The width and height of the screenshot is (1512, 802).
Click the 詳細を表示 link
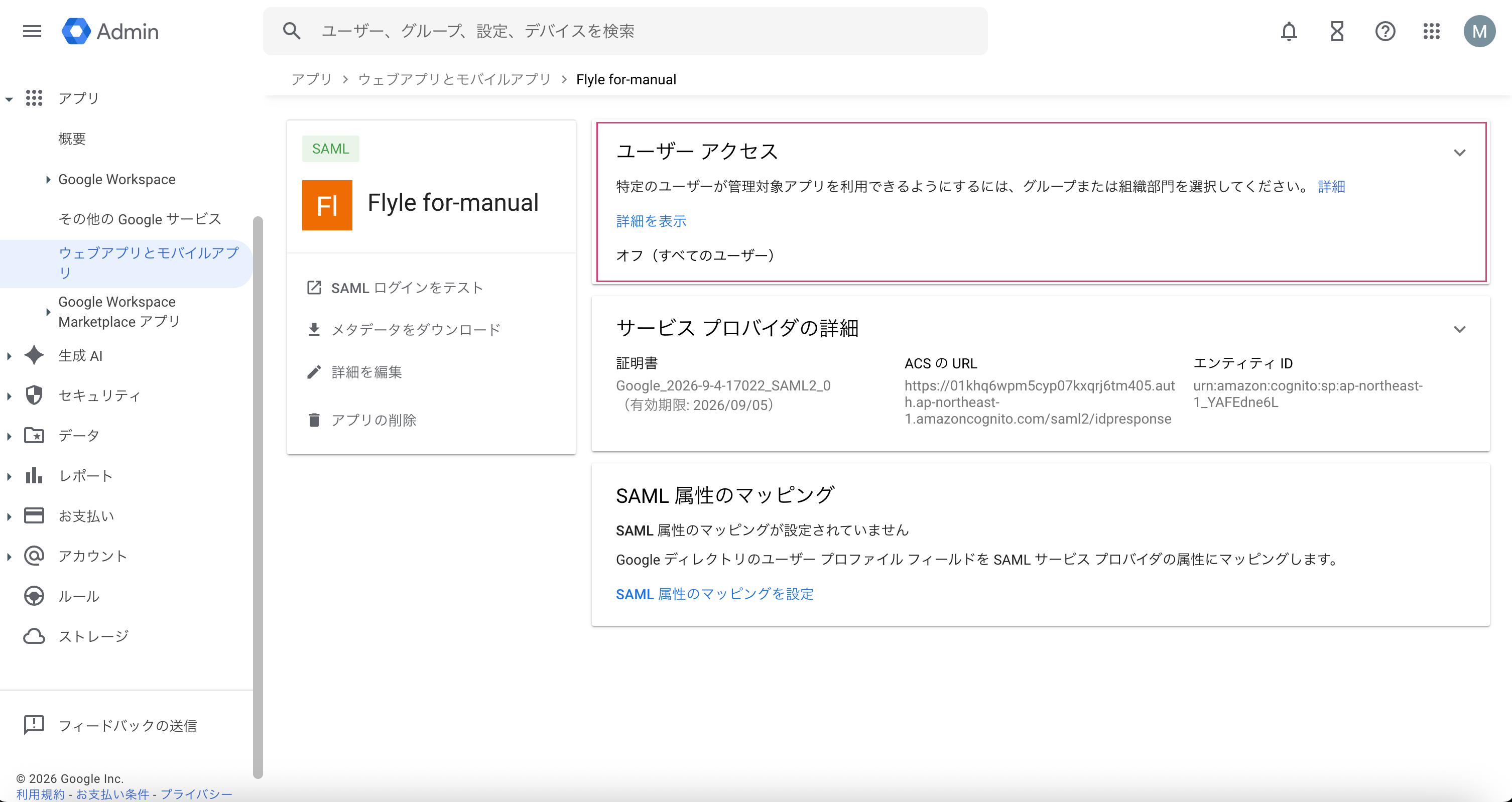(x=651, y=221)
